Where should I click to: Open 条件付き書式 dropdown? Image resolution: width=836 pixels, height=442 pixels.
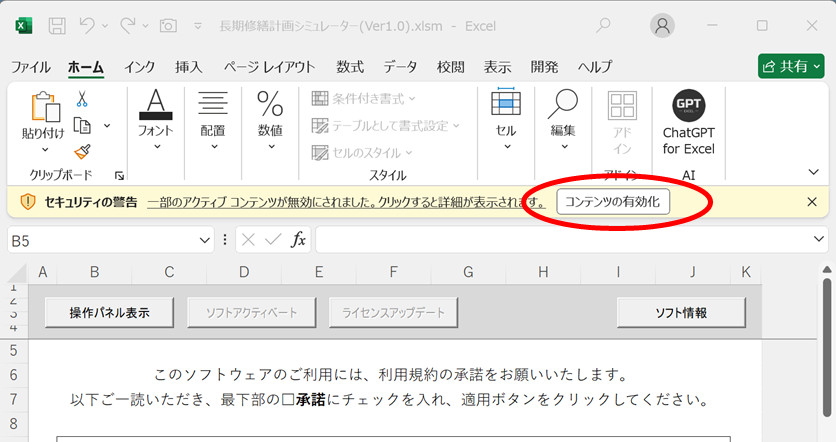[364, 98]
